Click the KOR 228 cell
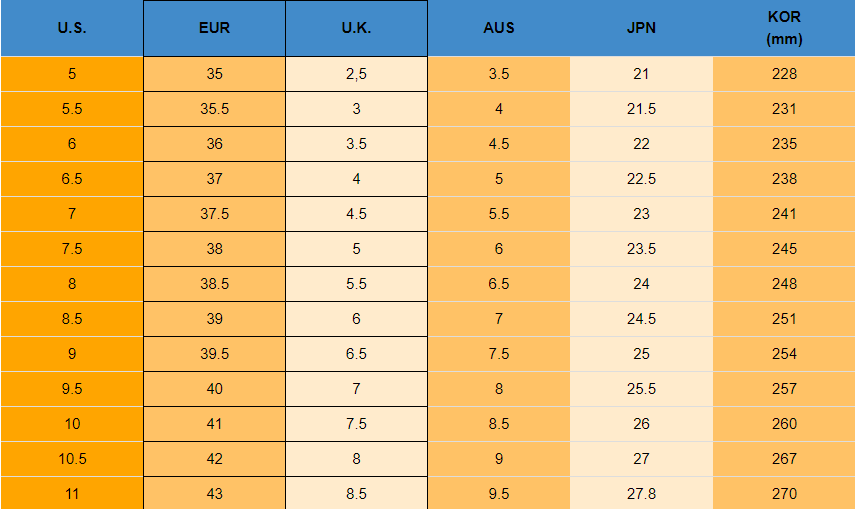This screenshot has width=855, height=509. coord(784,74)
